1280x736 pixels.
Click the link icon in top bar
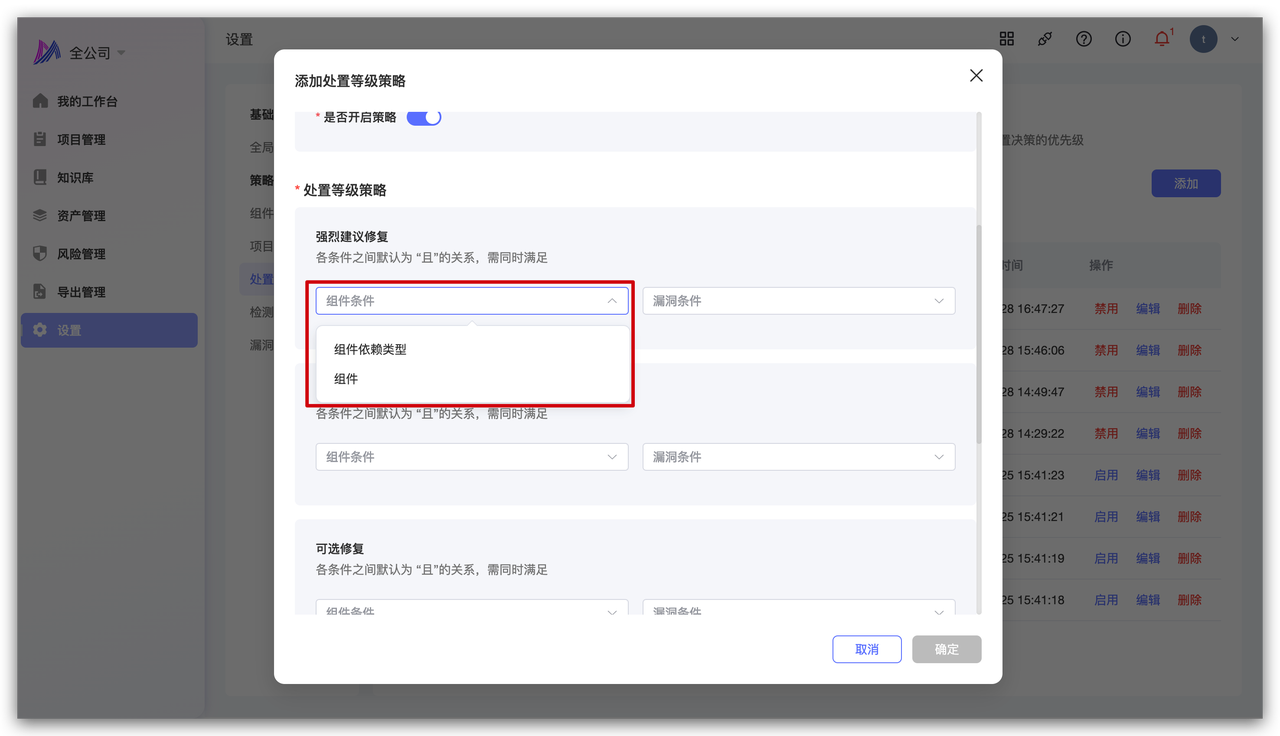click(x=1045, y=39)
